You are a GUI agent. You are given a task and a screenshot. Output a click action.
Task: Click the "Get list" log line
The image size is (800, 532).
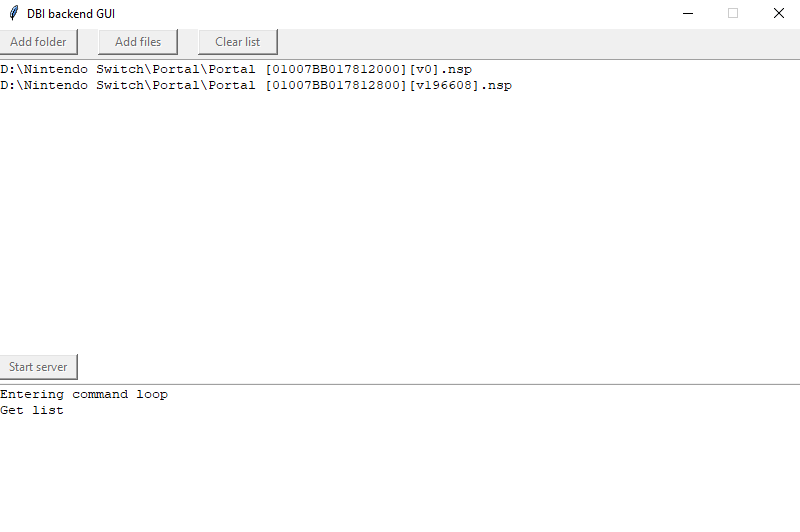[32, 410]
